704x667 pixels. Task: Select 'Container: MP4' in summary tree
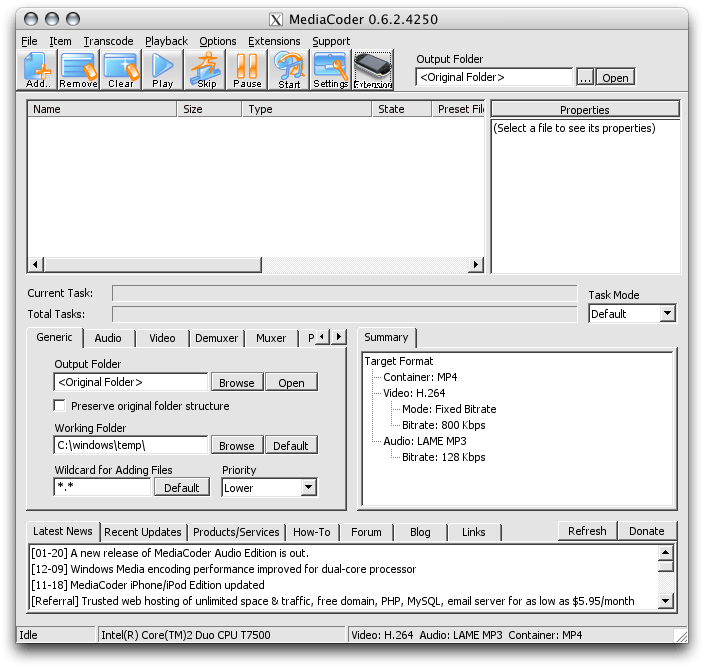(x=420, y=377)
